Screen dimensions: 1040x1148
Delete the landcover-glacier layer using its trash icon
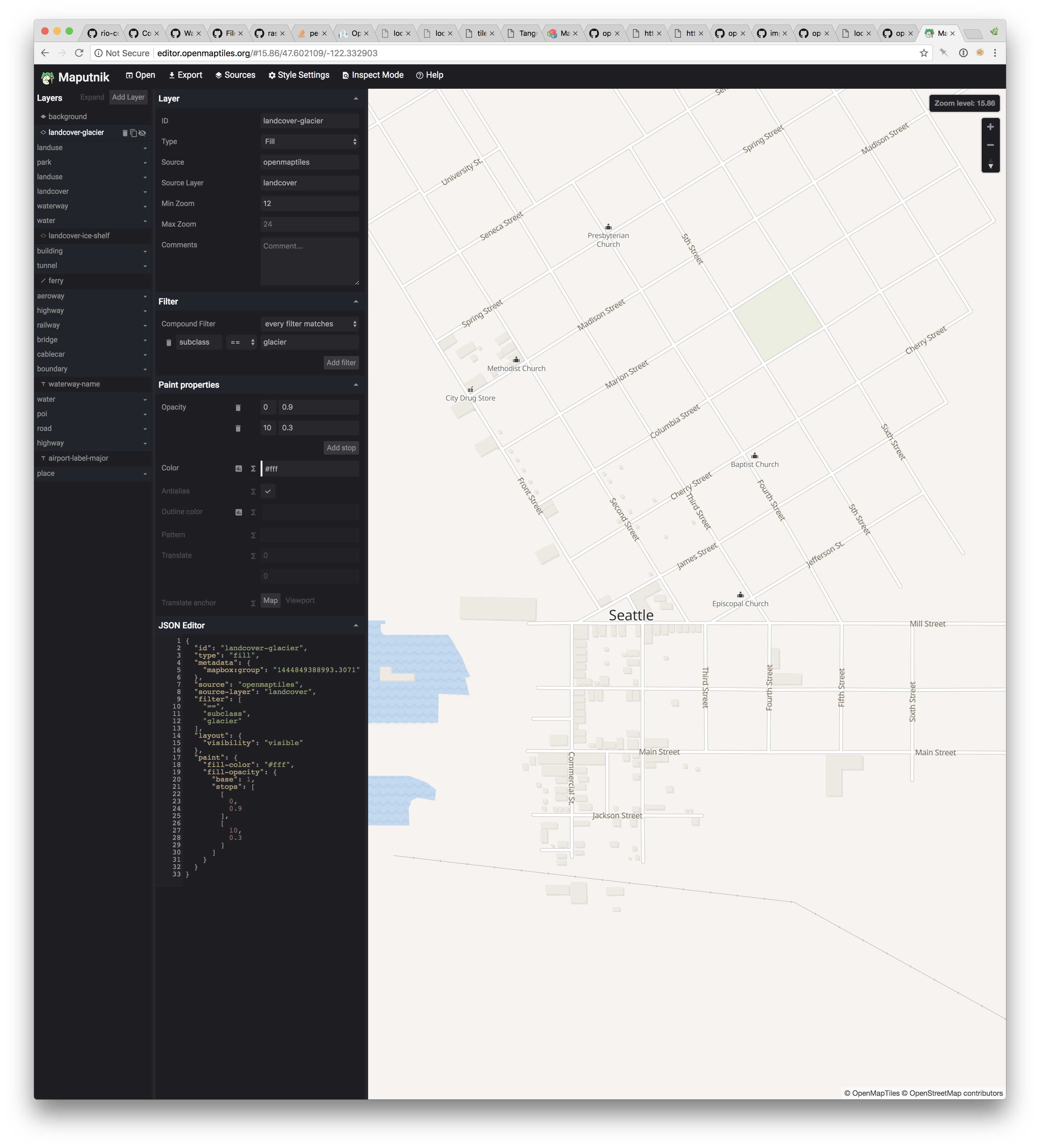click(x=125, y=133)
